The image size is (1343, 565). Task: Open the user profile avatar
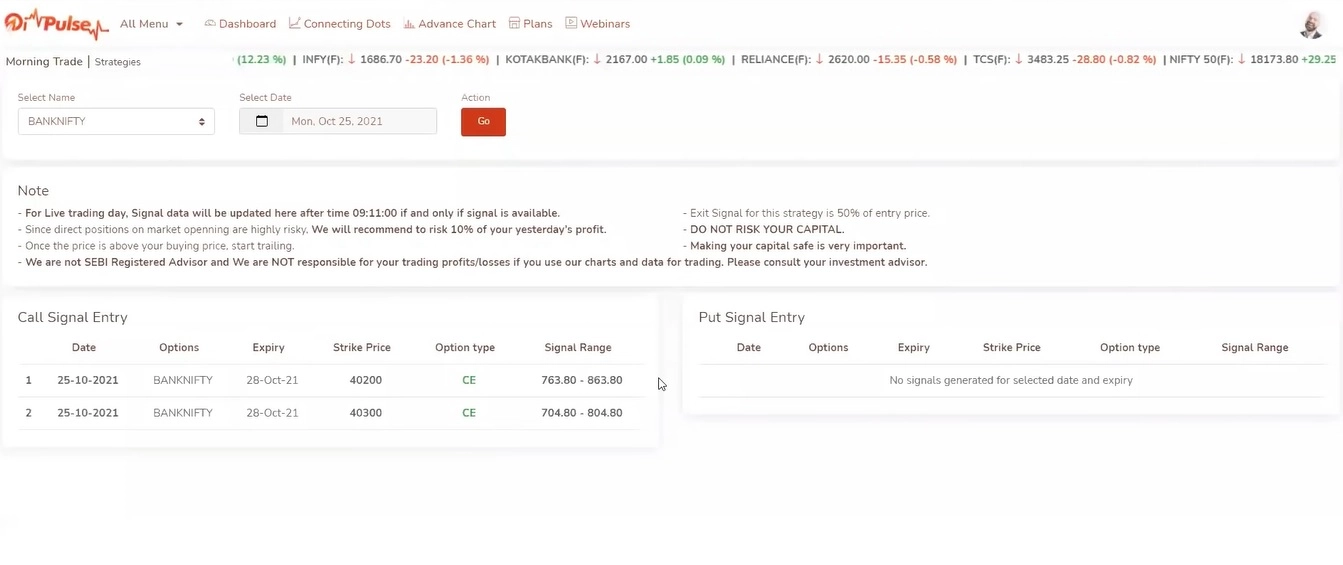point(1312,25)
